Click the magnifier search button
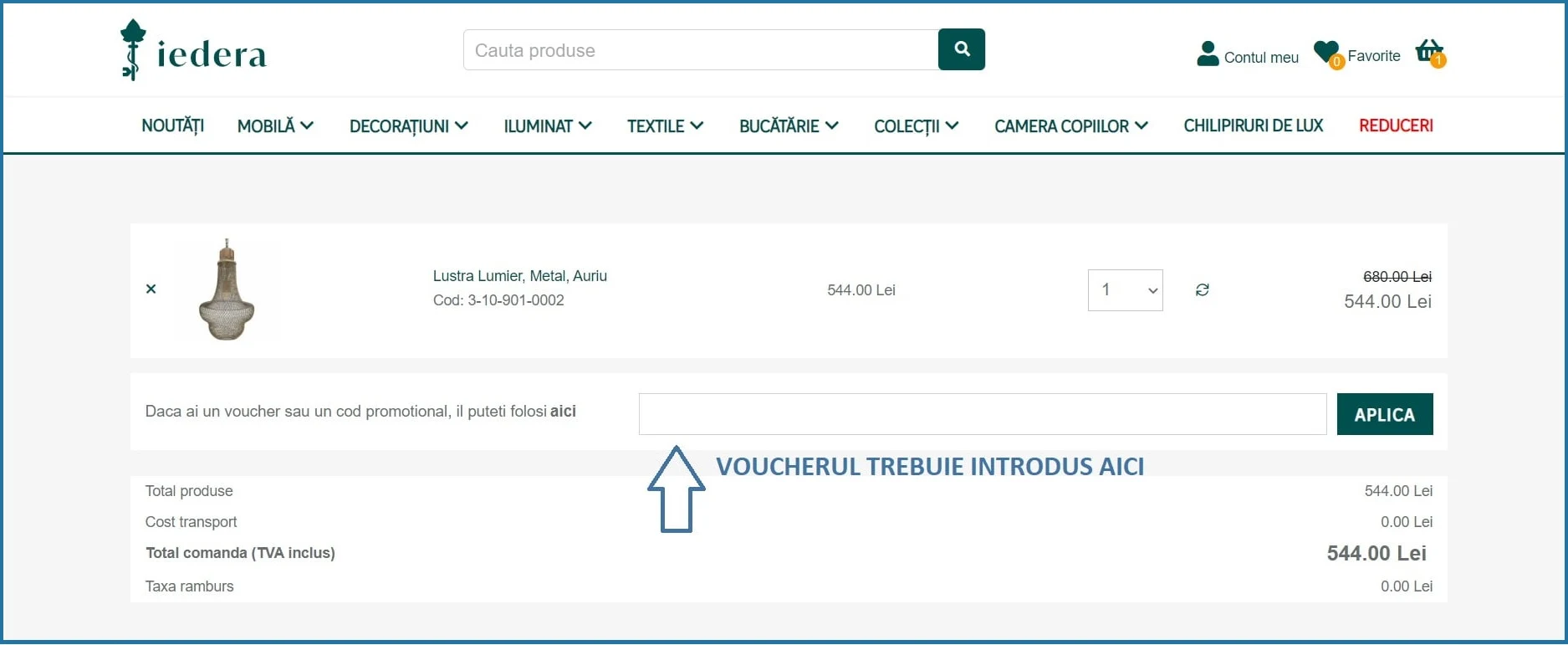The width and height of the screenshot is (1568, 645). pyautogui.click(x=962, y=49)
